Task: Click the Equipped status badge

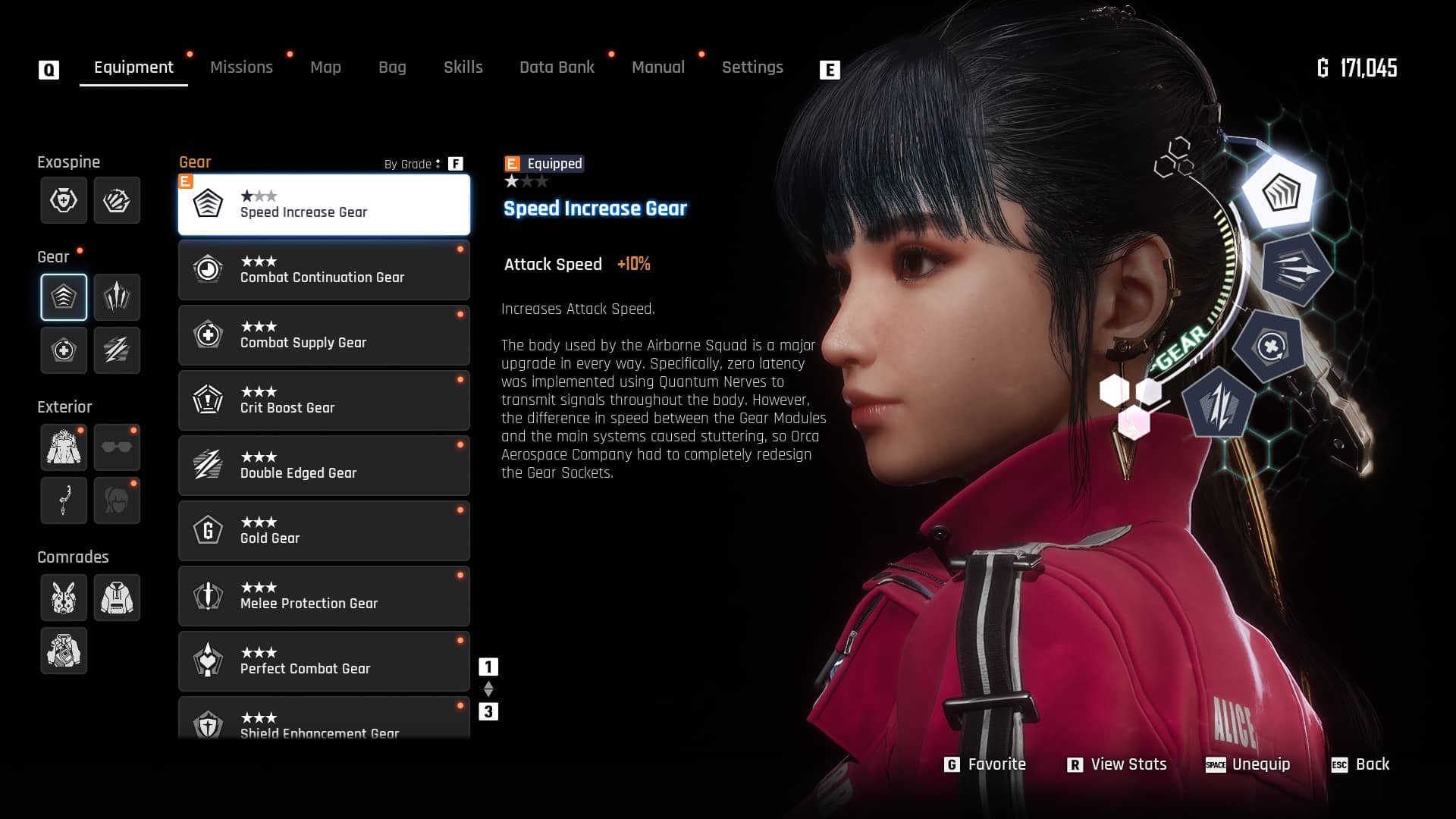Action: (544, 164)
